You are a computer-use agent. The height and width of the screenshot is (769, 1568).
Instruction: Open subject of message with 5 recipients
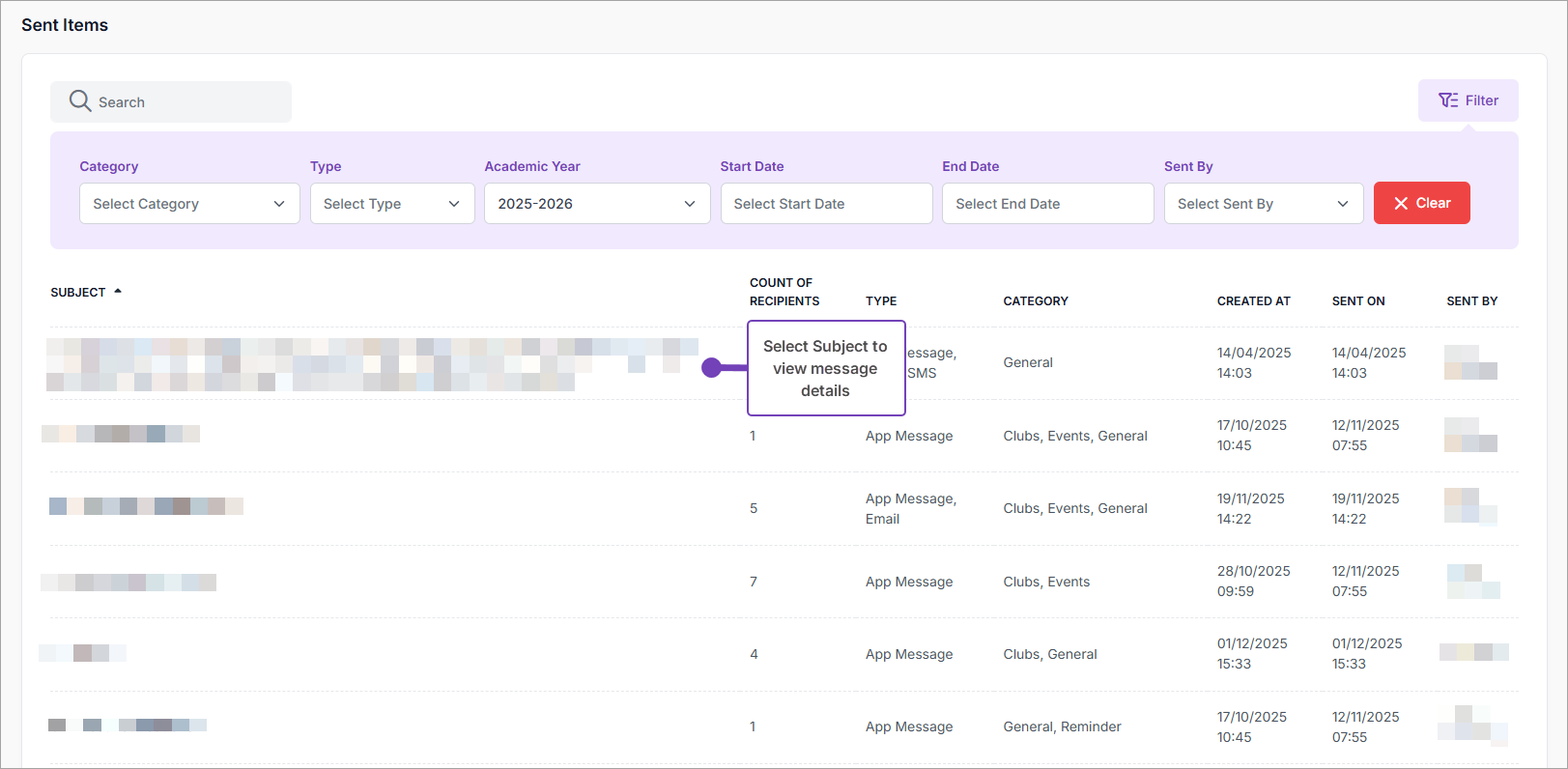point(146,506)
